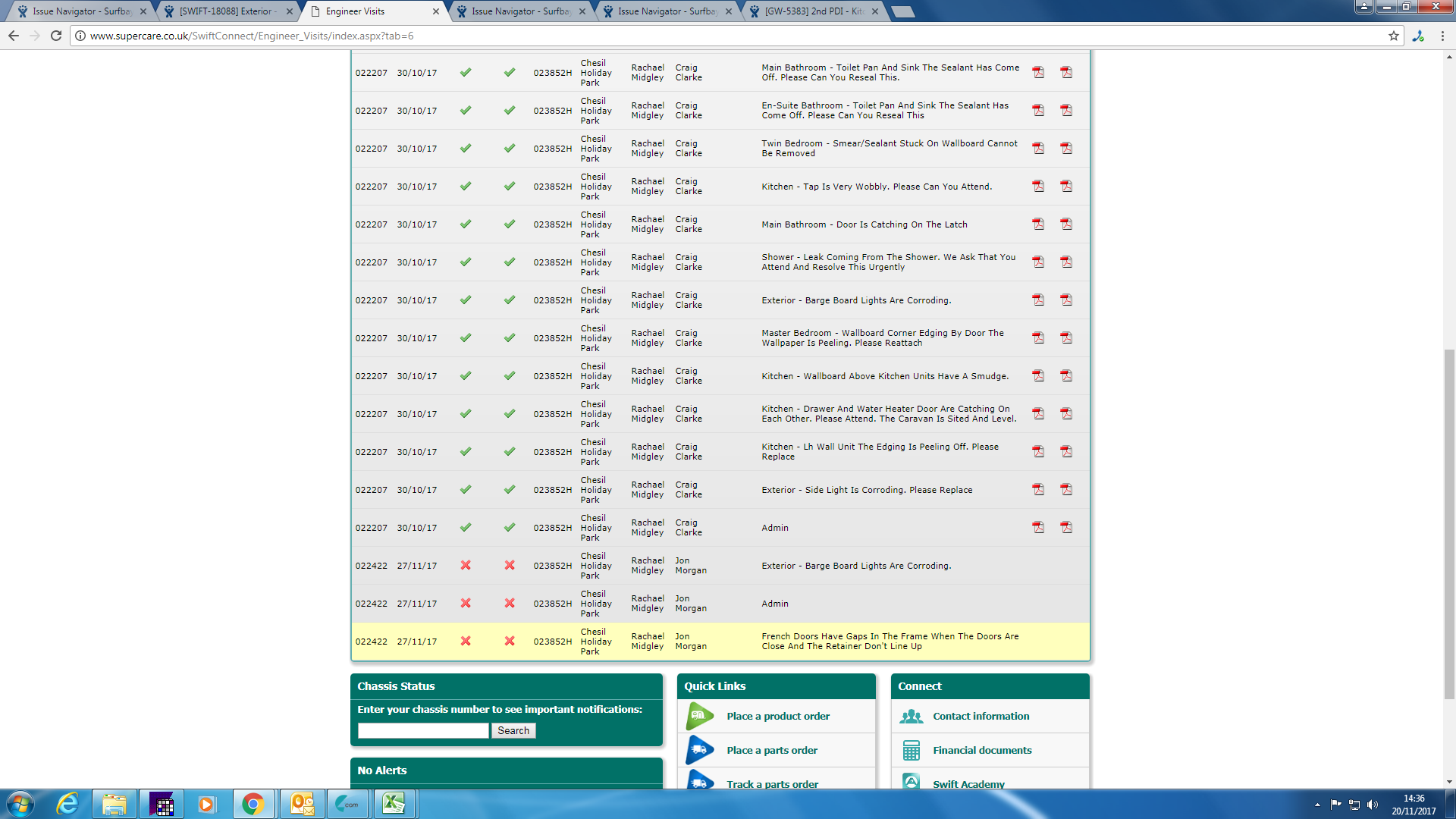
Task: Click the Contact information people icon
Action: pyautogui.click(x=912, y=716)
